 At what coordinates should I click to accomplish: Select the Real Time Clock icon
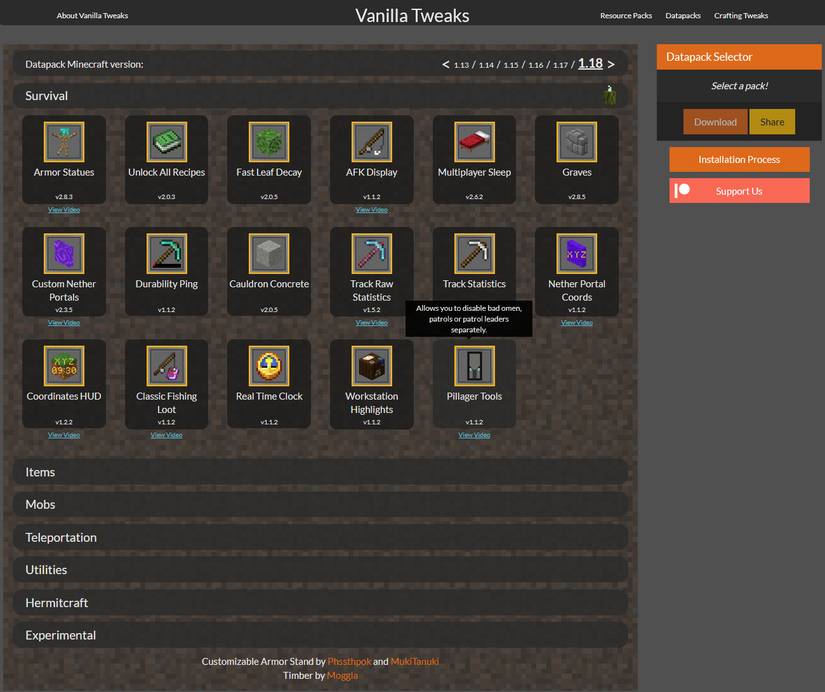[268, 365]
